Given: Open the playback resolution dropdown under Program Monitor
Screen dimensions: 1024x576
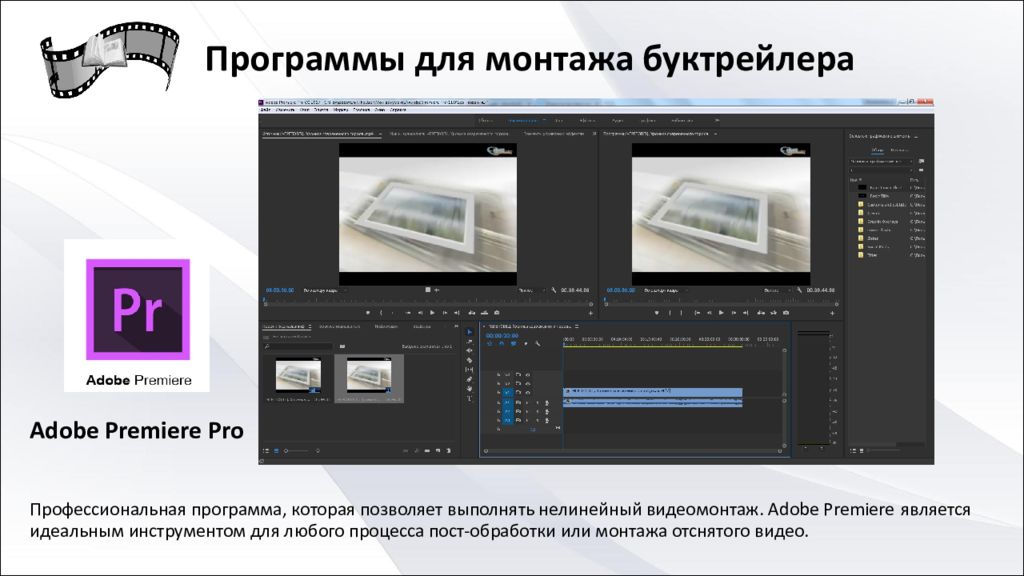Looking at the screenshot, I should click(x=776, y=290).
